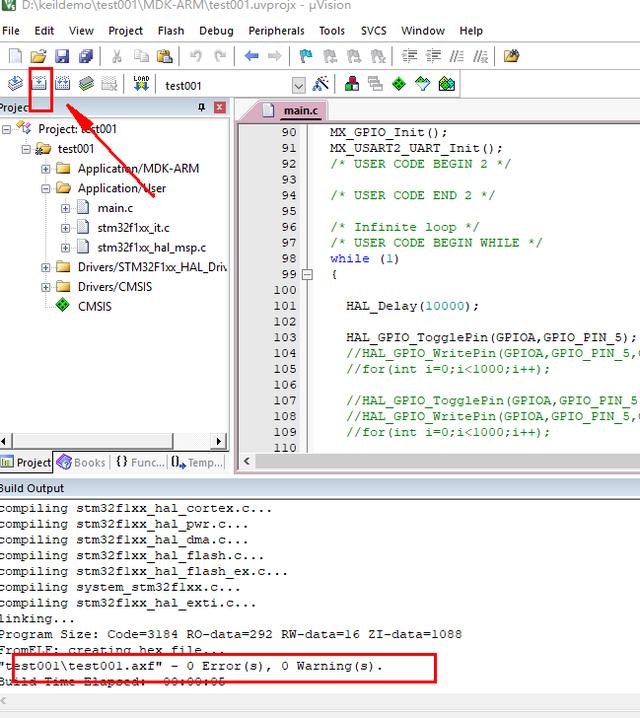The image size is (640, 718).
Task: Expand Drivers/STM32F1xx_HAL_Driver folder
Action: tap(46, 267)
